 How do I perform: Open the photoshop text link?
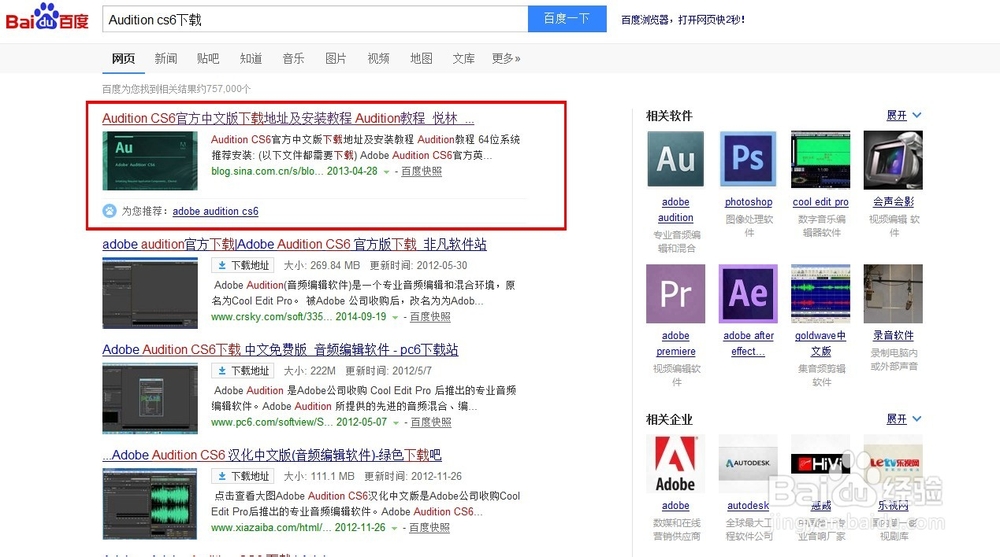(748, 202)
